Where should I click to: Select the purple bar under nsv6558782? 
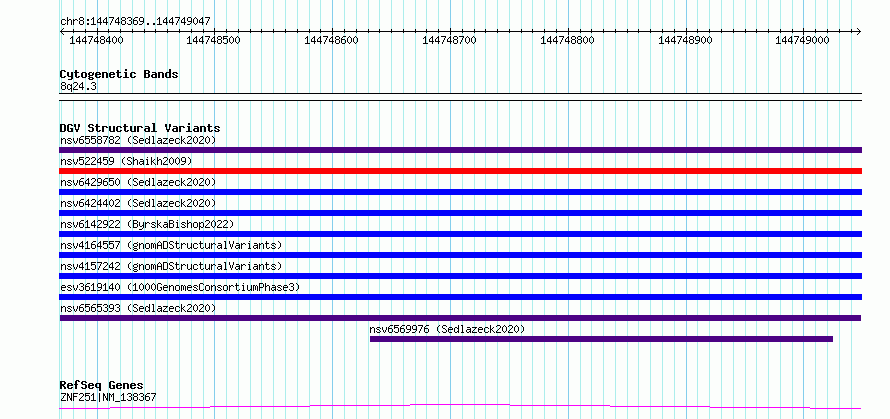tap(460, 150)
